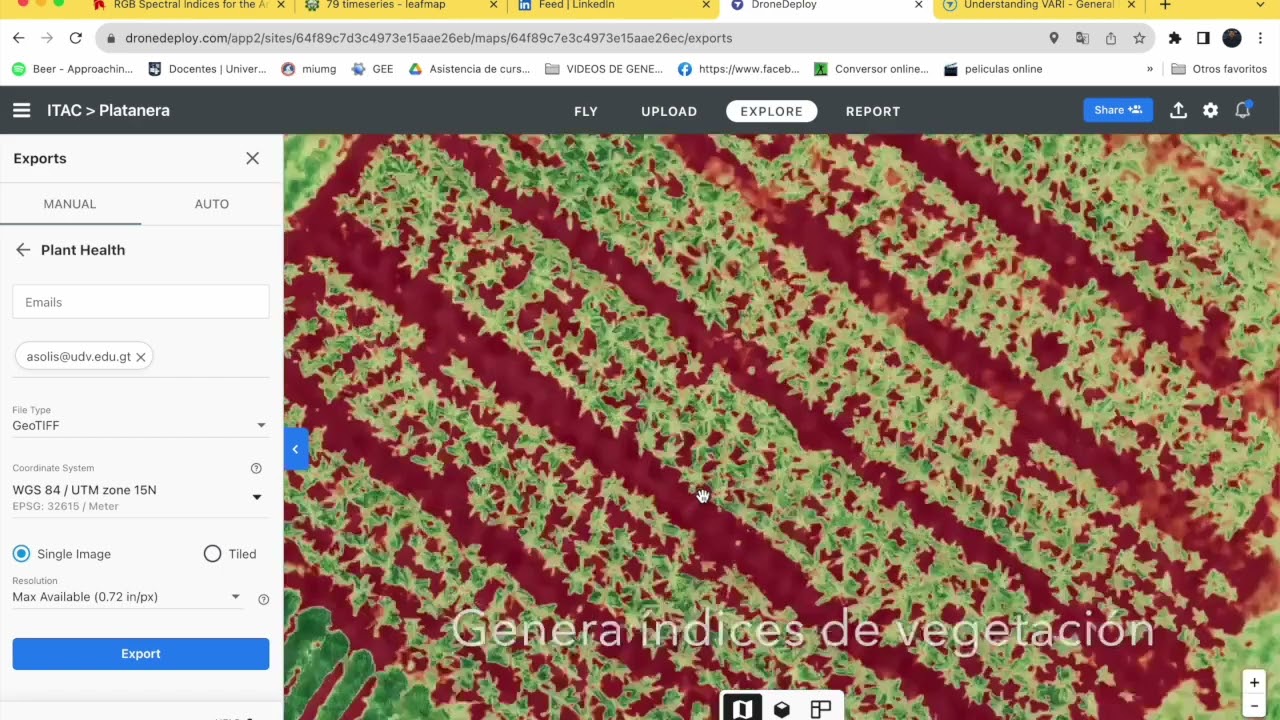Open the miumg bookmark
1280x720 pixels.
tap(309, 69)
